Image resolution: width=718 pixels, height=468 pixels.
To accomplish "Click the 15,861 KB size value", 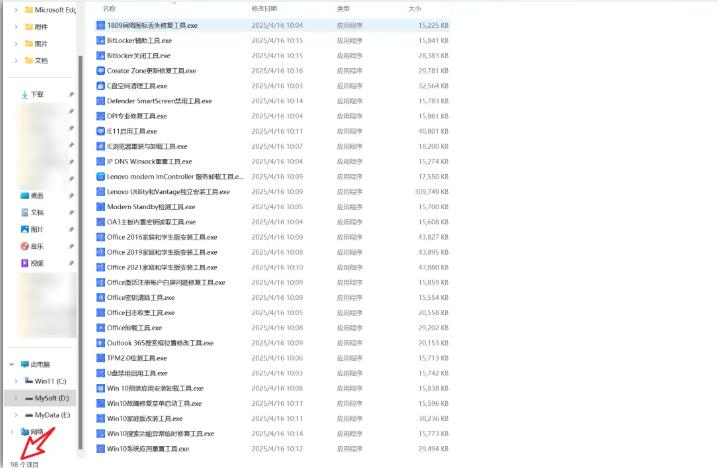I will tap(433, 116).
